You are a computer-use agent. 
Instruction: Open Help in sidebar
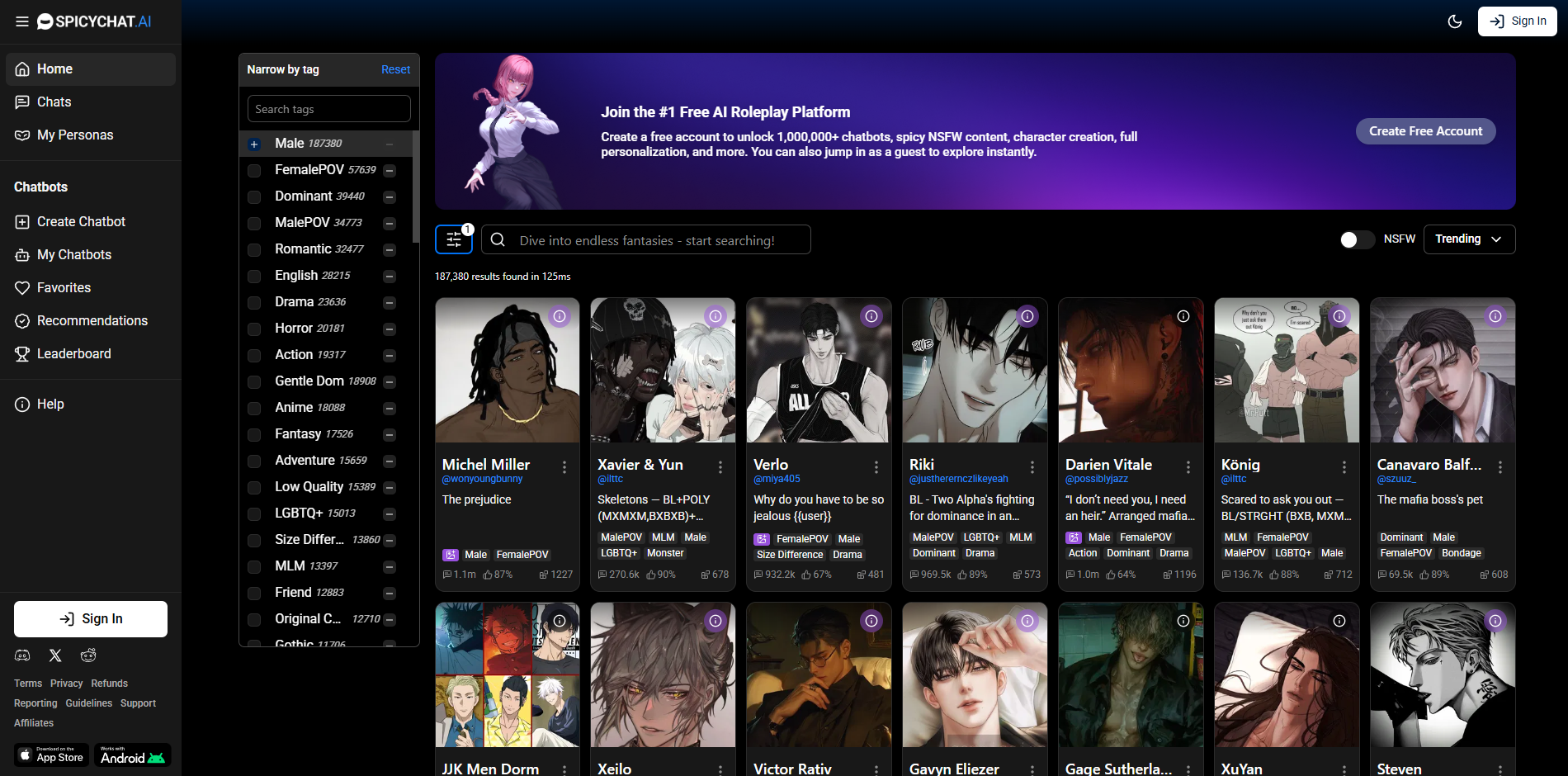click(91, 405)
